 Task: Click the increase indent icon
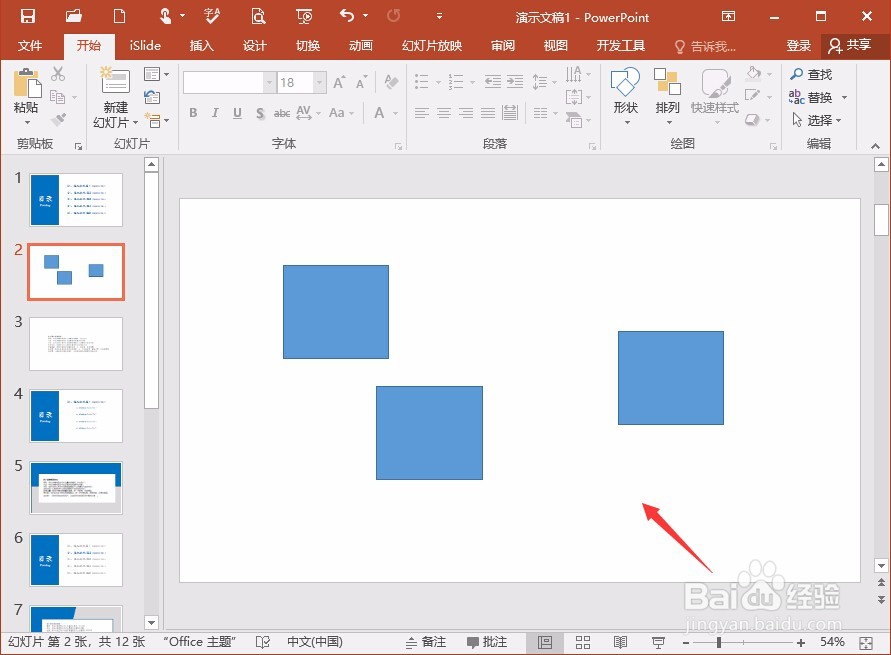click(x=515, y=82)
